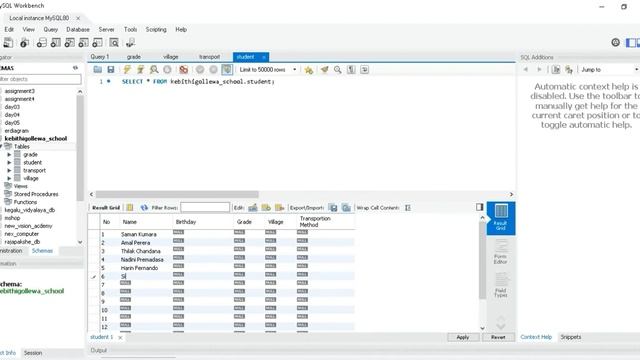Commit the current transaction
640x360 pixels.
(200, 69)
